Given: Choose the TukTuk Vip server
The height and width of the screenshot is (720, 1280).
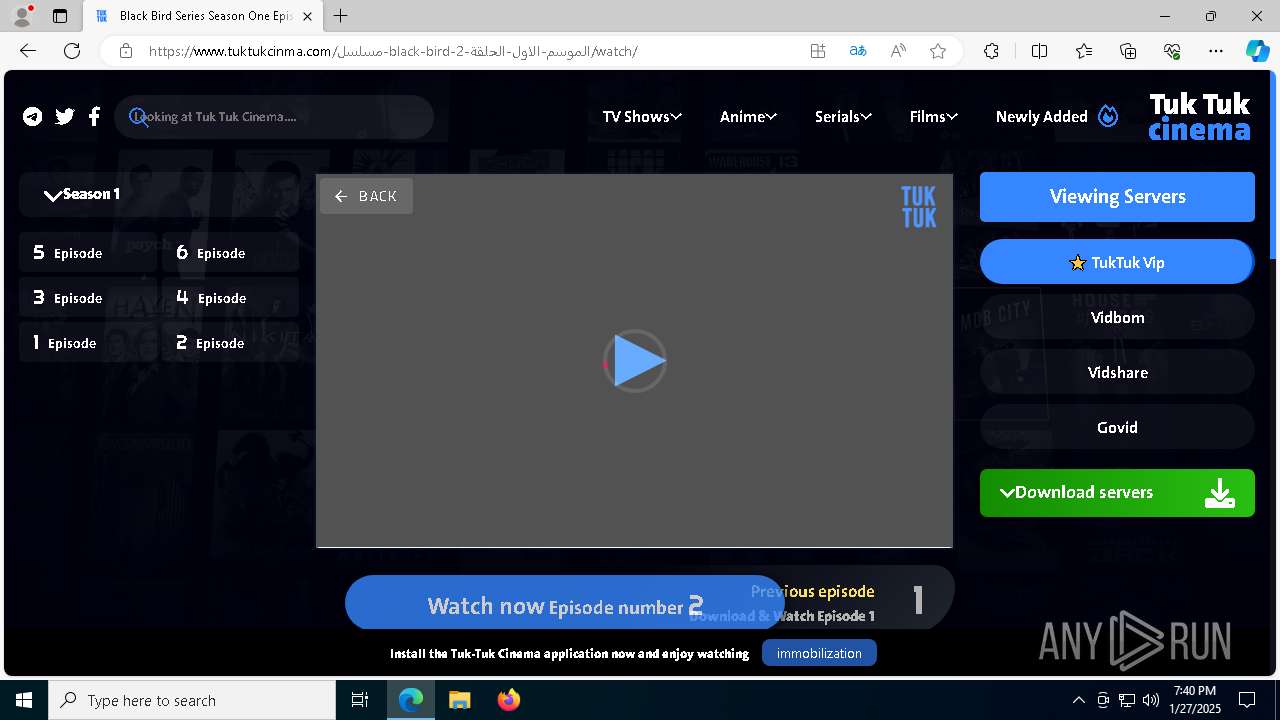Looking at the screenshot, I should pos(1117,262).
